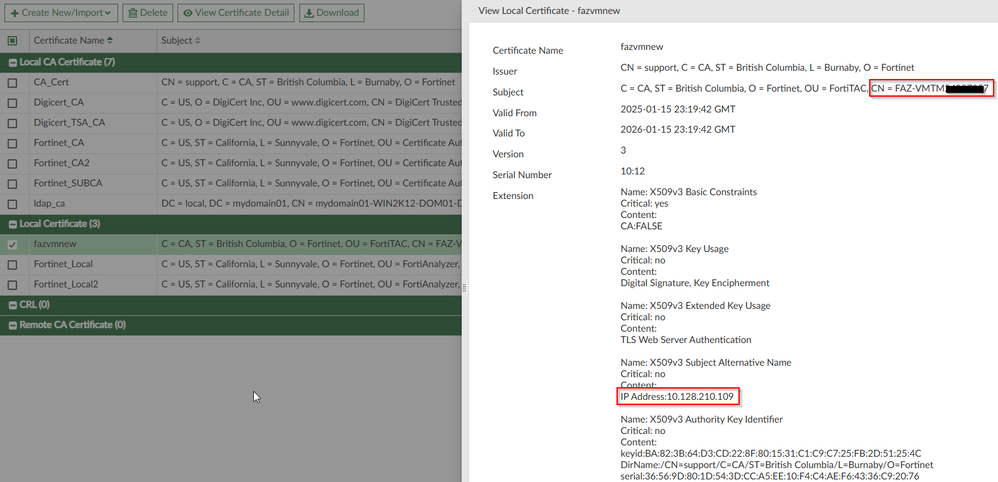Click the panel splitter handle
The height and width of the screenshot is (482, 998).
click(x=465, y=288)
